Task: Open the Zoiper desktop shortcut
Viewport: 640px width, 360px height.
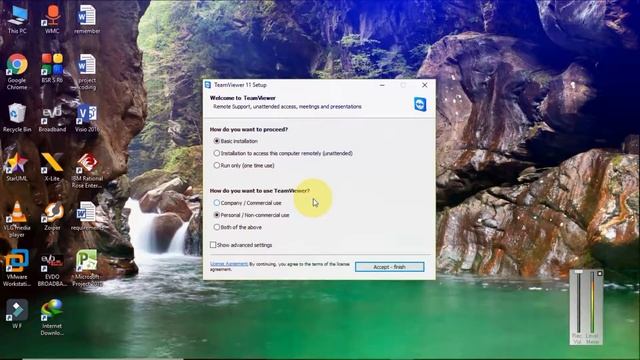Action: click(52, 216)
